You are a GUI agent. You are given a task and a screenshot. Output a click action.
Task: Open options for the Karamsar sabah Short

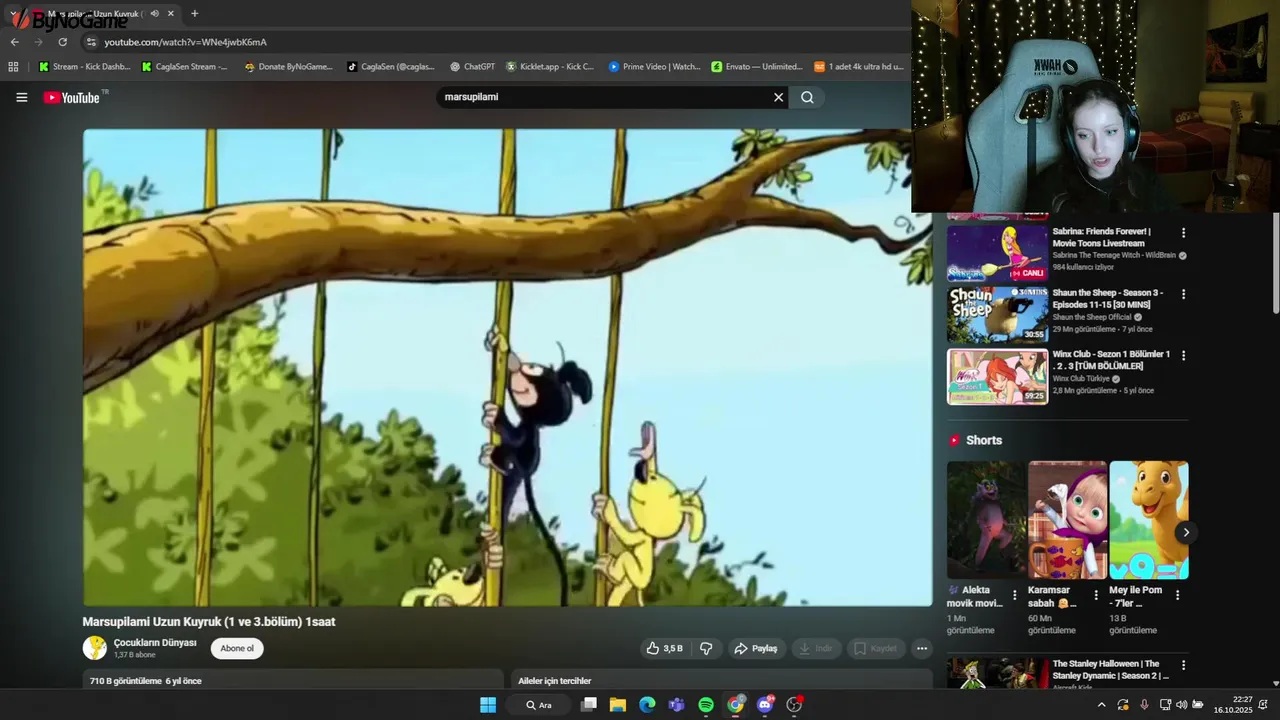pyautogui.click(x=1096, y=595)
